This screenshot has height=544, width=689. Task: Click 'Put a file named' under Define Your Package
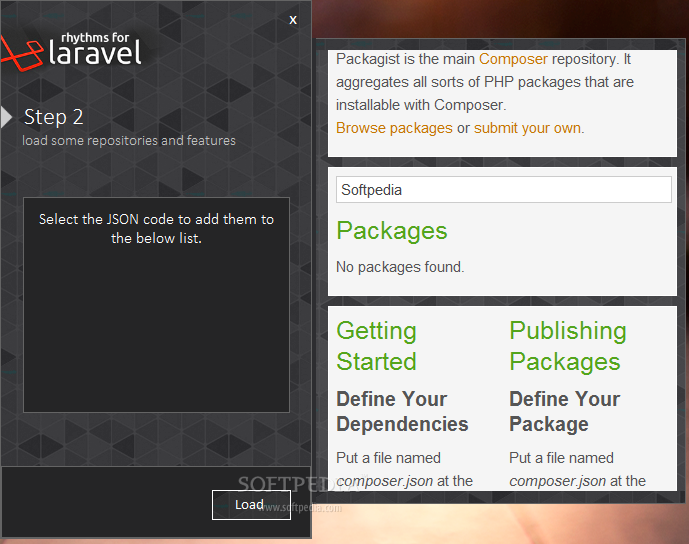click(x=561, y=458)
